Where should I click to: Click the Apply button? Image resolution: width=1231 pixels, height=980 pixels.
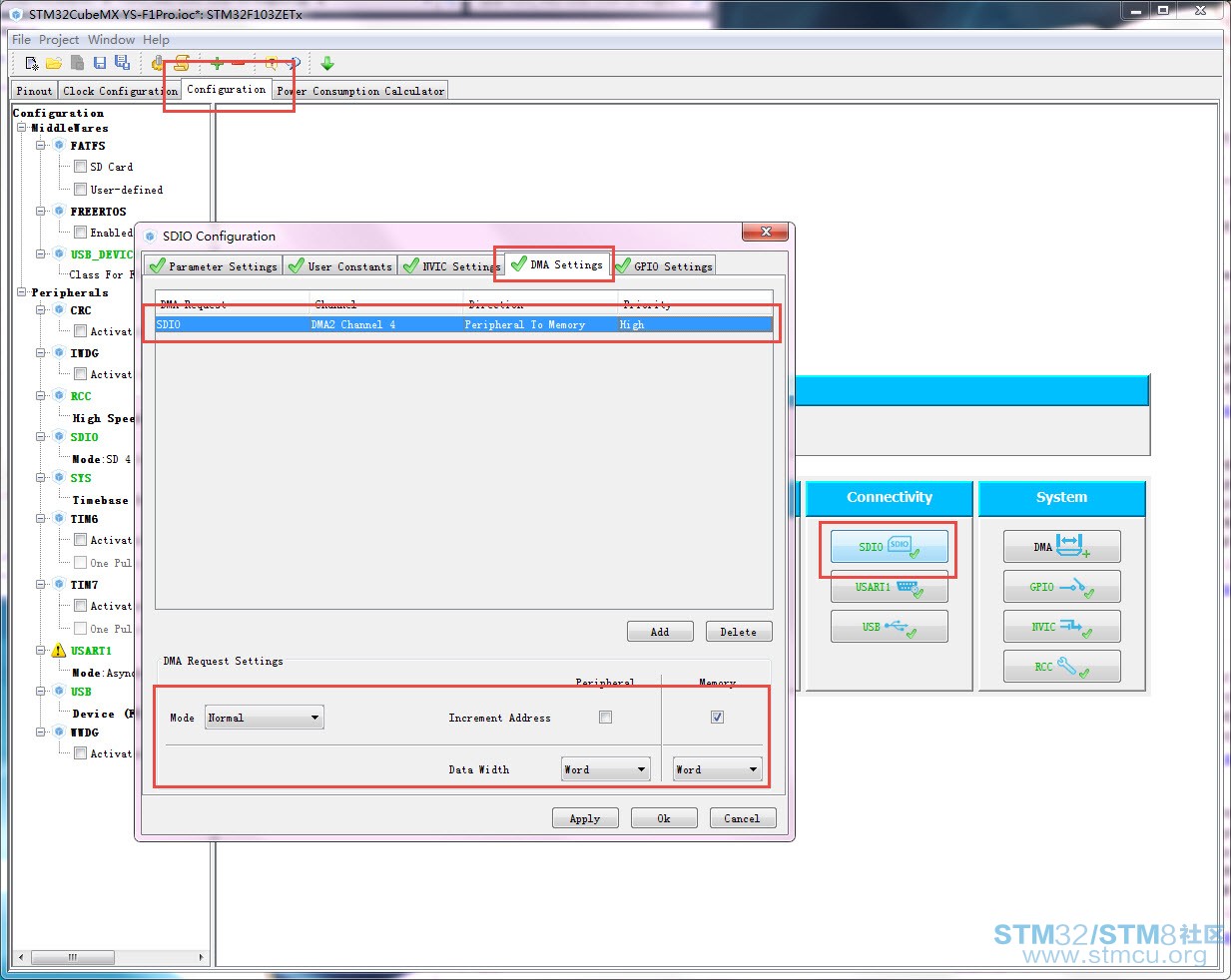pos(585,818)
